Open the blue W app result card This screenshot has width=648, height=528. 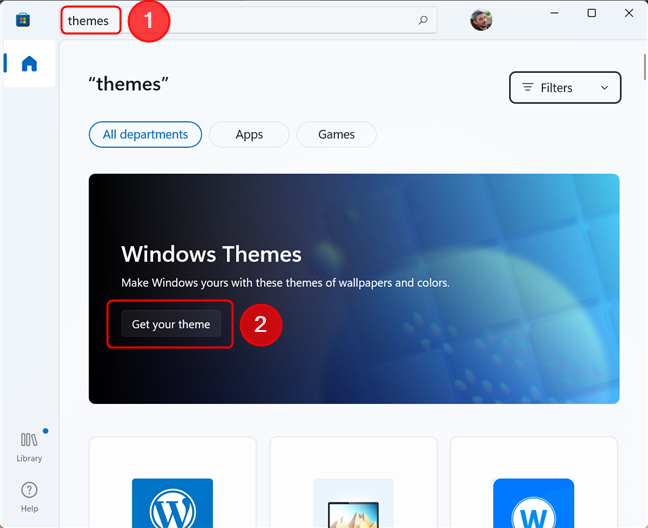[x=534, y=482]
